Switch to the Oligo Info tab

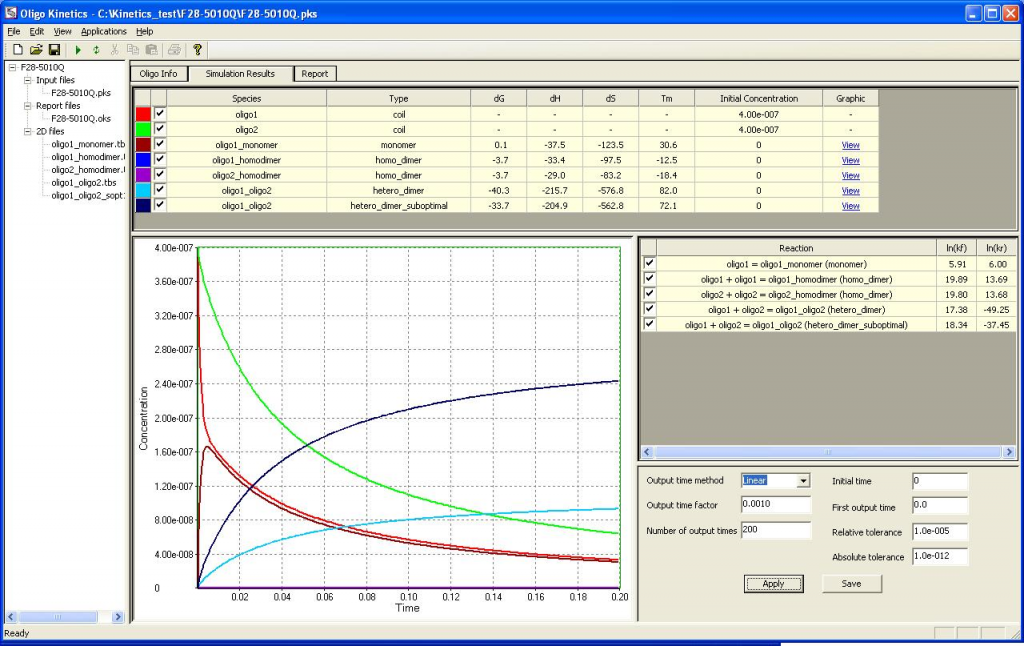160,74
